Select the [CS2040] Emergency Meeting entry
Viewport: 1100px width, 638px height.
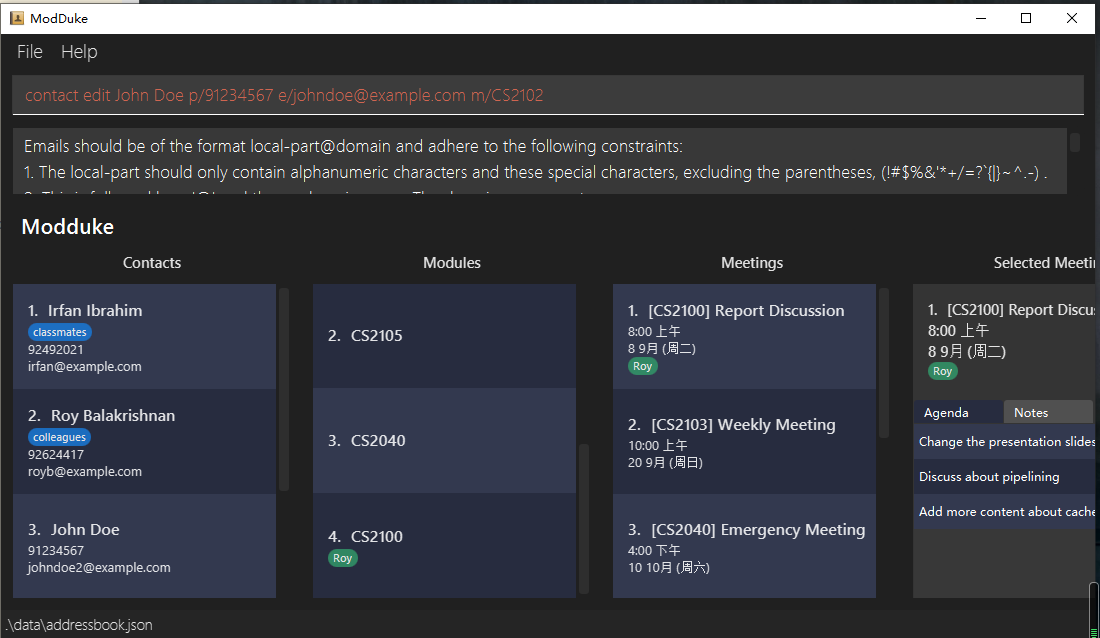[x=744, y=546]
